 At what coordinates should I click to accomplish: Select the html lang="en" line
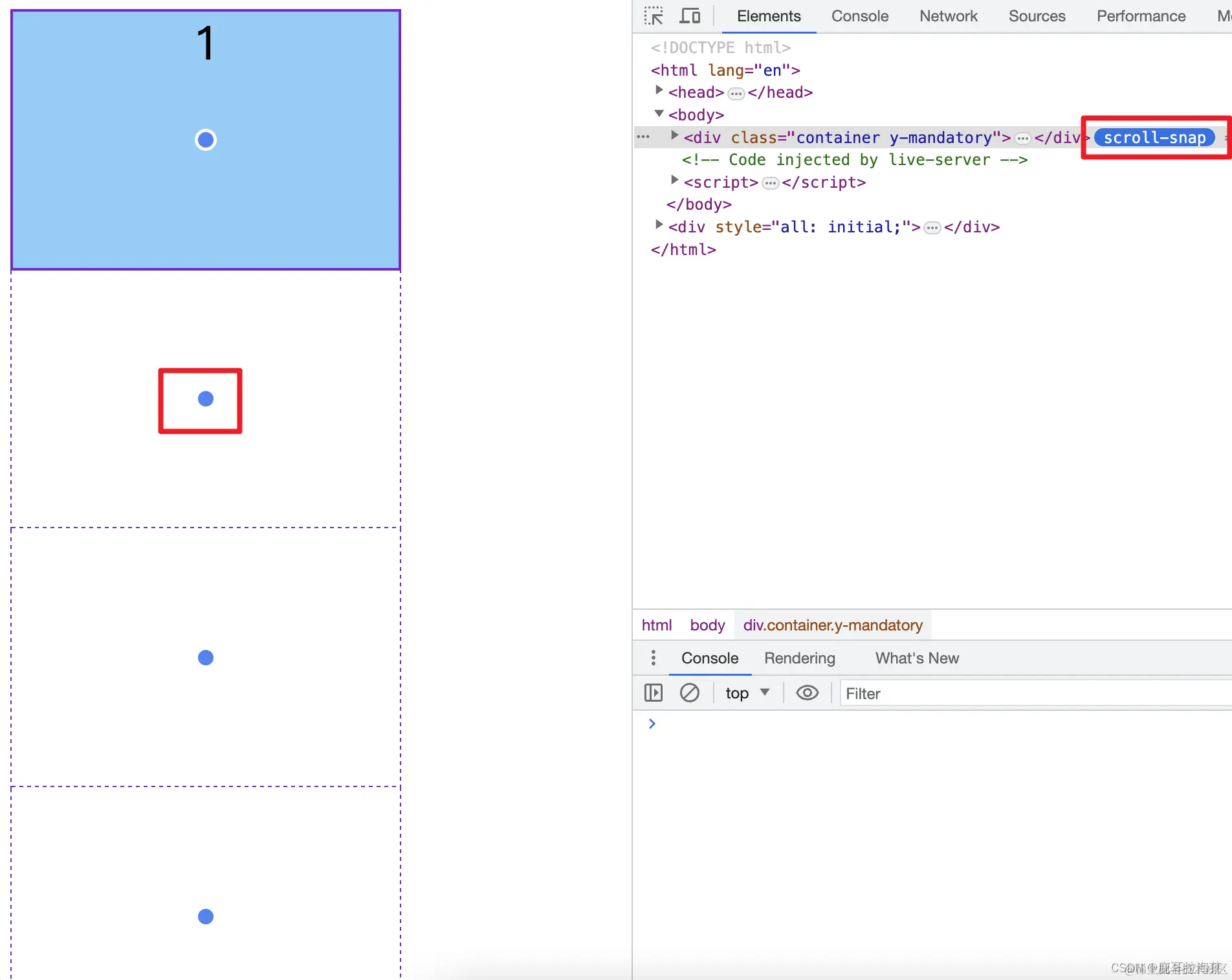point(725,70)
